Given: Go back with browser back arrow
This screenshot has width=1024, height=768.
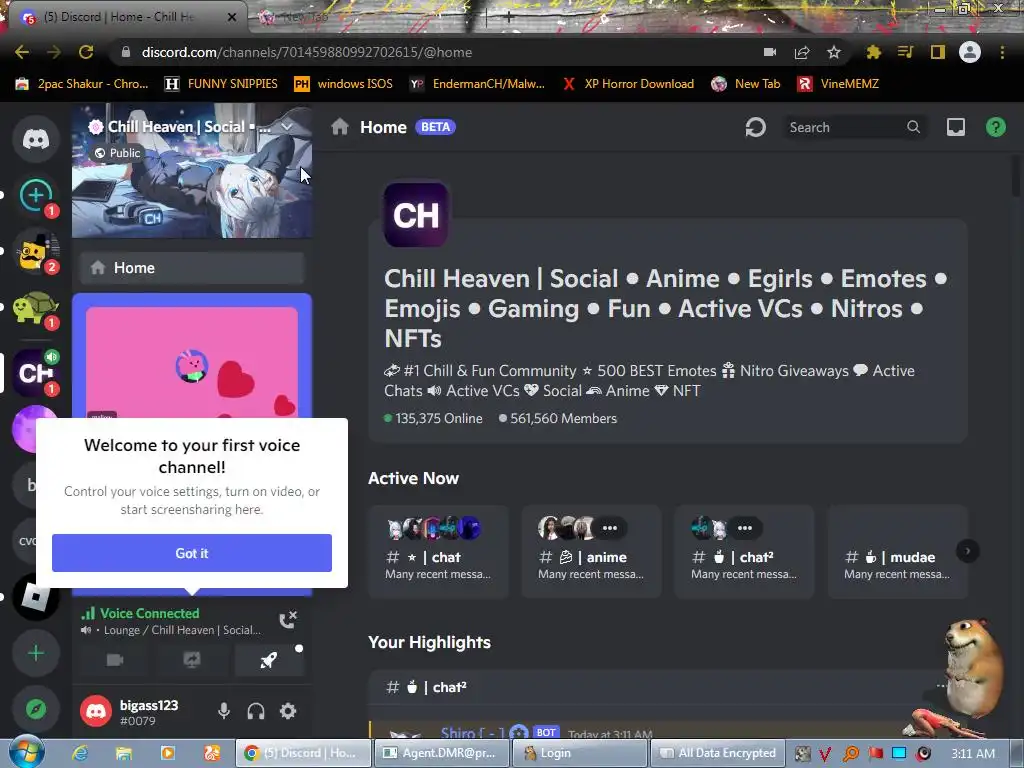Looking at the screenshot, I should (x=22, y=52).
